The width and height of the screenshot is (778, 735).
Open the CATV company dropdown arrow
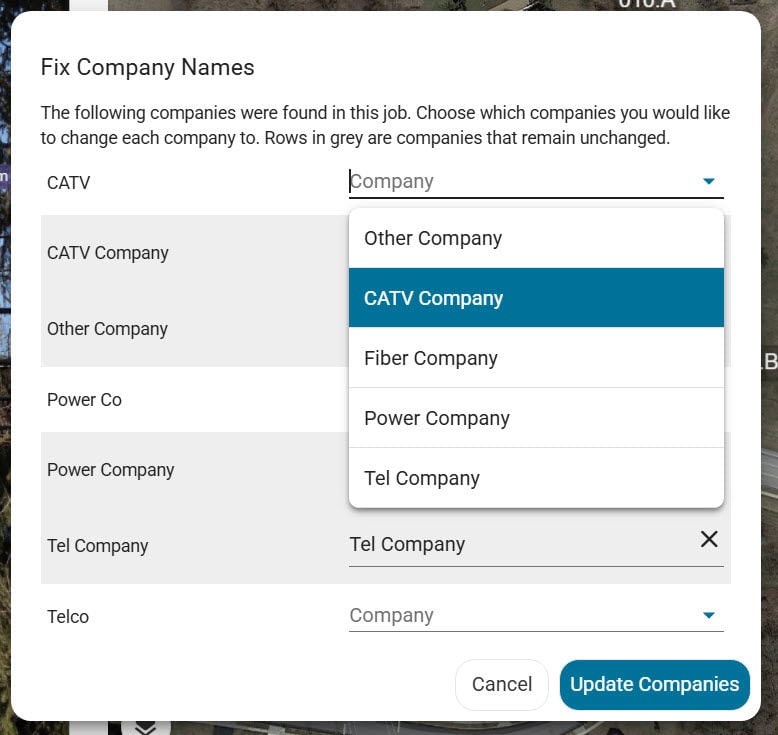(x=709, y=181)
